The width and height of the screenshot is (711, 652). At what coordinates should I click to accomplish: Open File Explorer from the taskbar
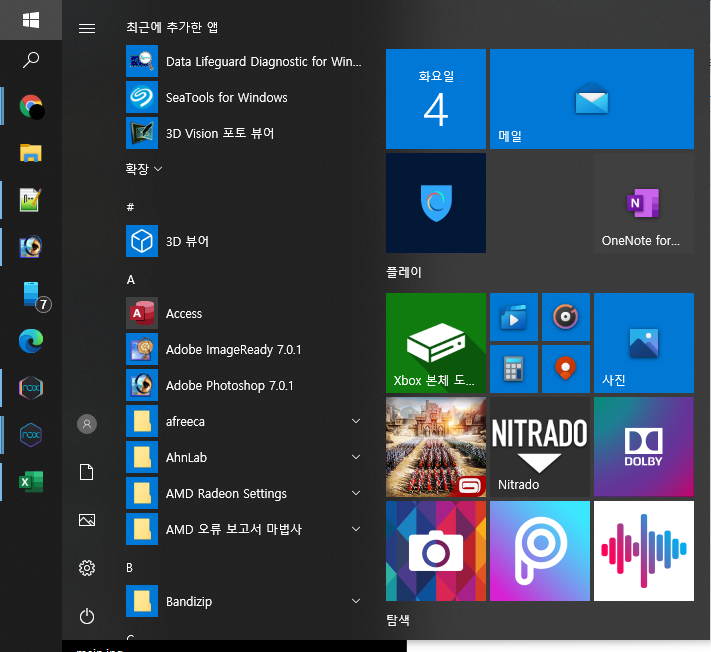[x=31, y=153]
